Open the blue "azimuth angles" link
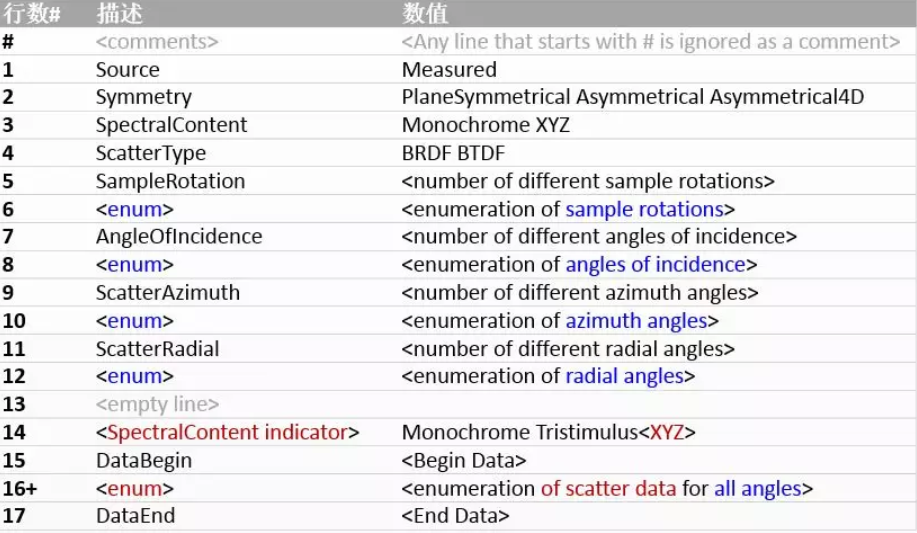 tap(636, 321)
